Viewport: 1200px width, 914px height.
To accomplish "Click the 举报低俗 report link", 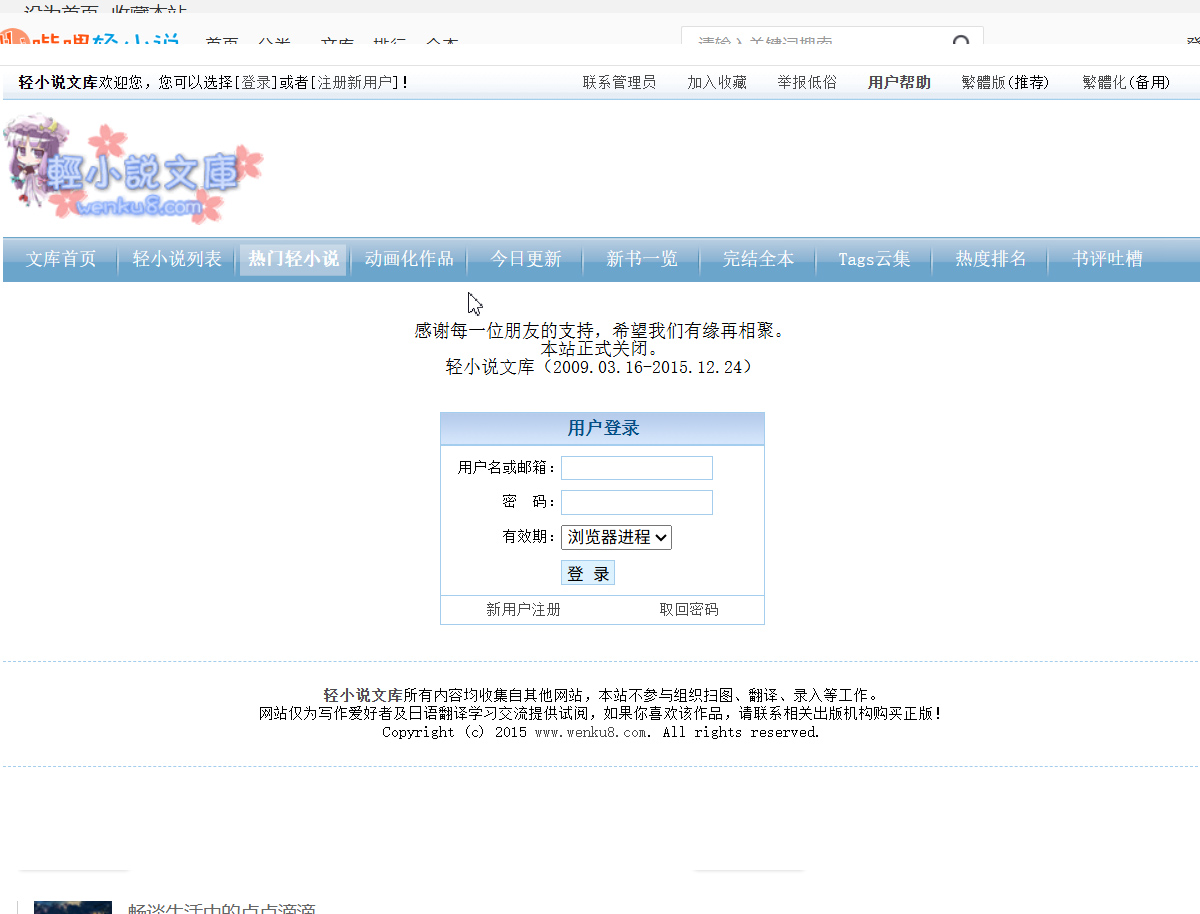I will click(806, 82).
